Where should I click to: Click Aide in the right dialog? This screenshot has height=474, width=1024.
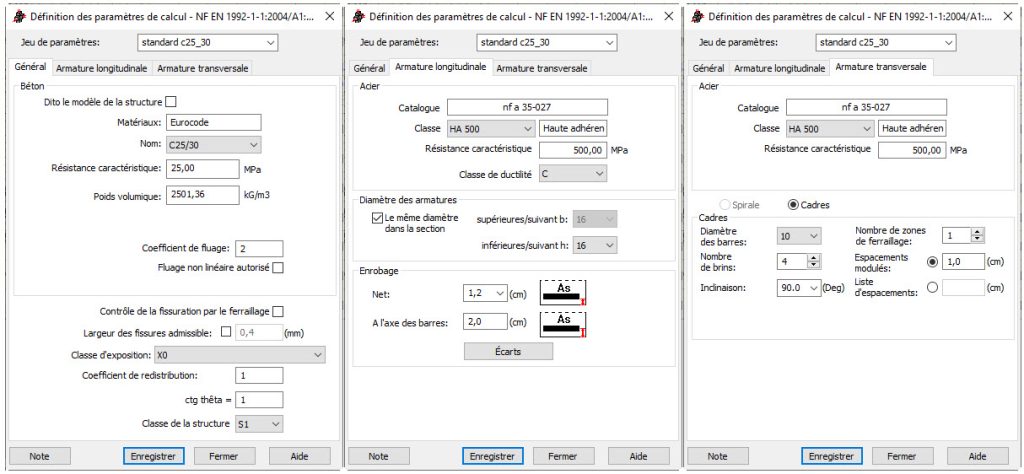978,456
